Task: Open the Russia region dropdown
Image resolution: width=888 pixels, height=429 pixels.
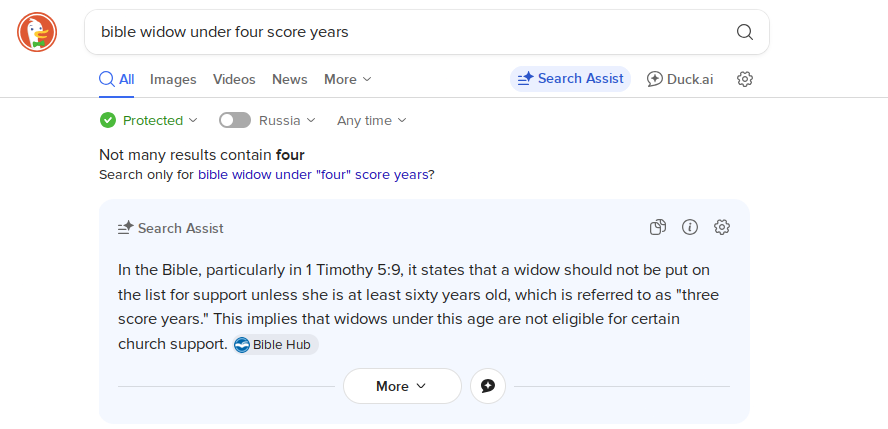Action: (287, 120)
